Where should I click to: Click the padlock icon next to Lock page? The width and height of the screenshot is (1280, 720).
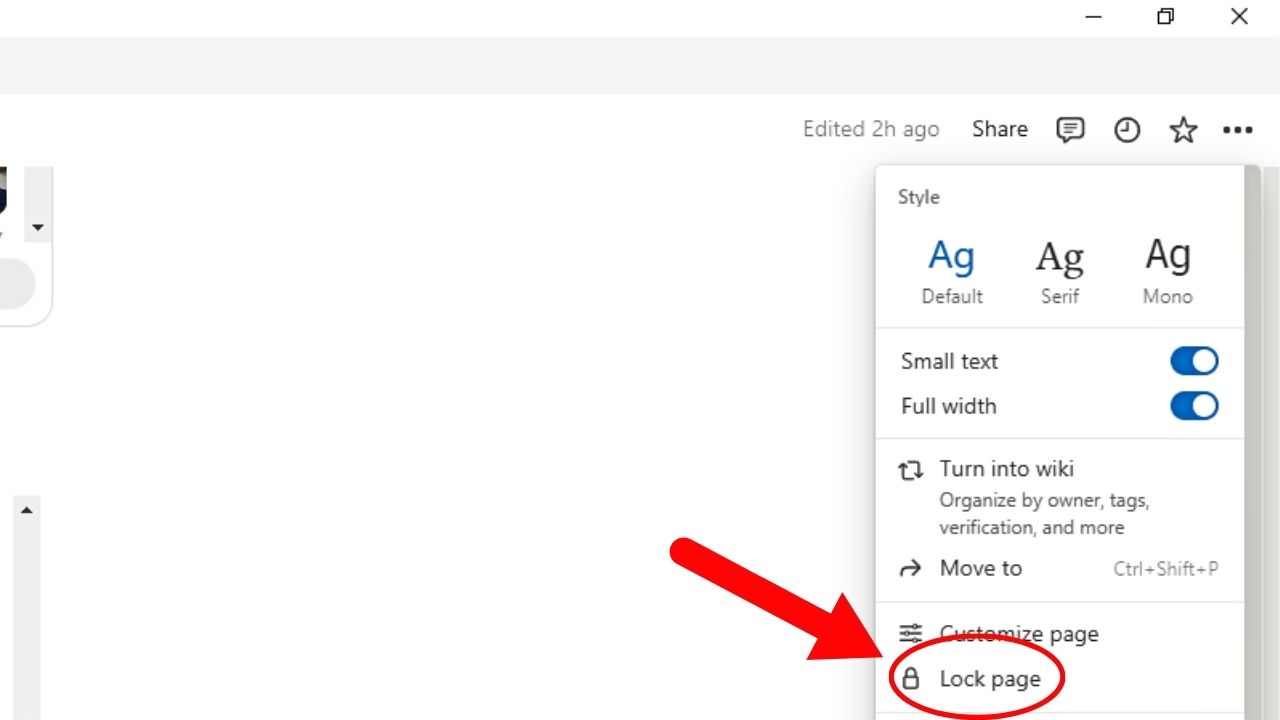pos(911,678)
